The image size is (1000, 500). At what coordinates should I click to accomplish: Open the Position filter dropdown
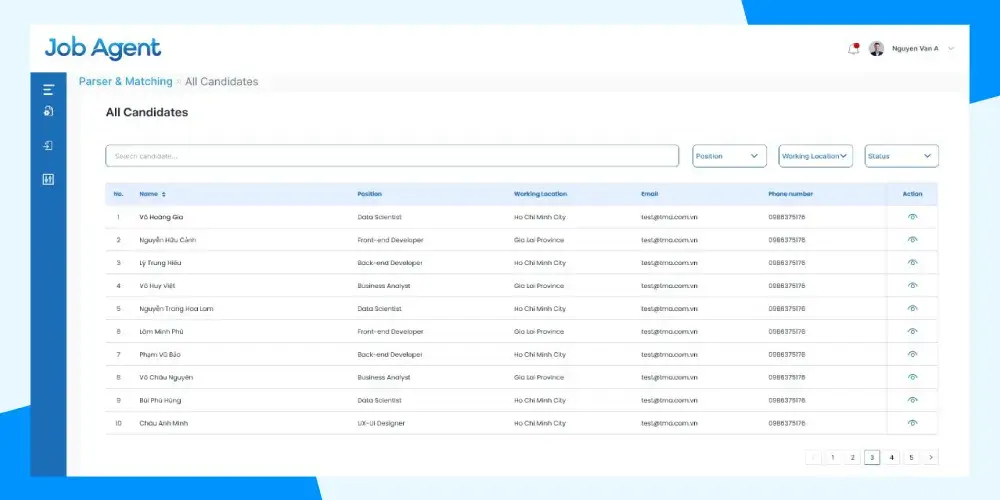pos(730,156)
